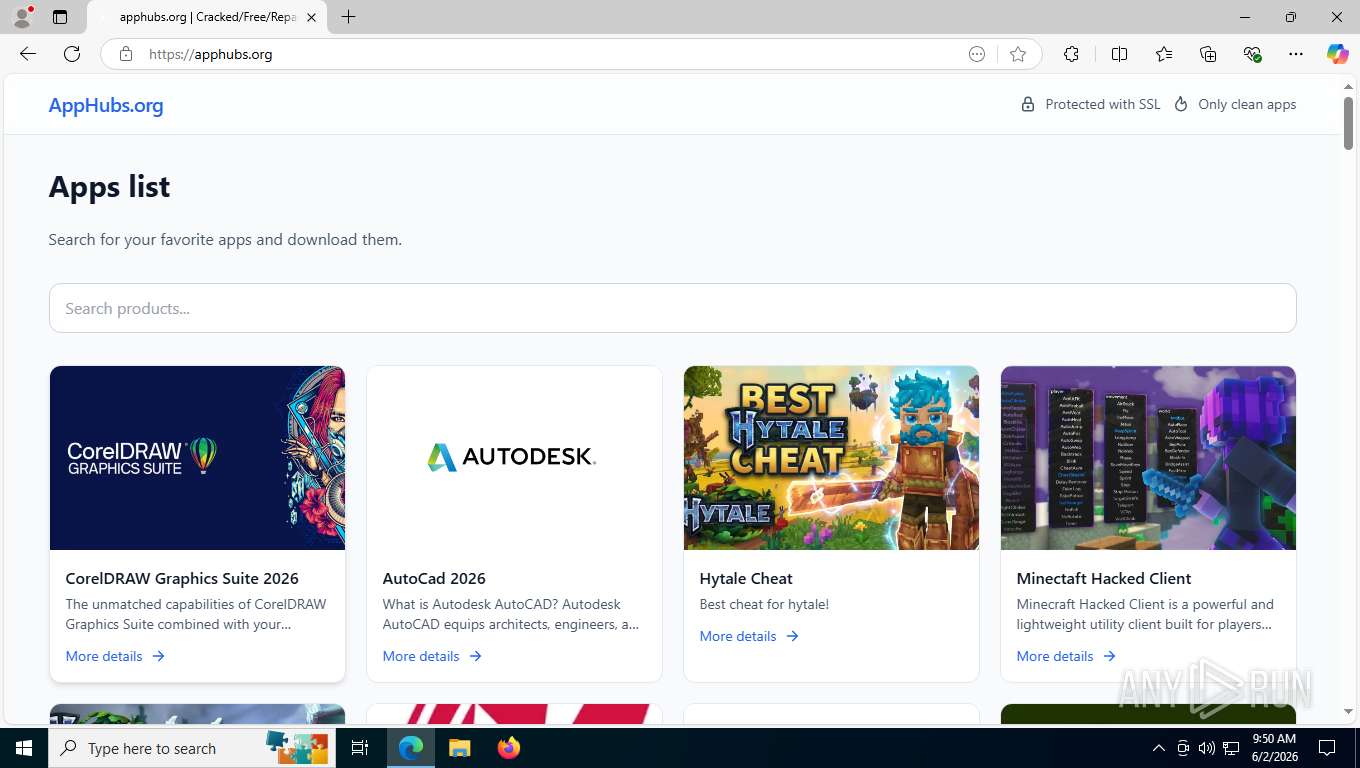Open the Autodesk AutoCAD thumbnail

[514, 458]
